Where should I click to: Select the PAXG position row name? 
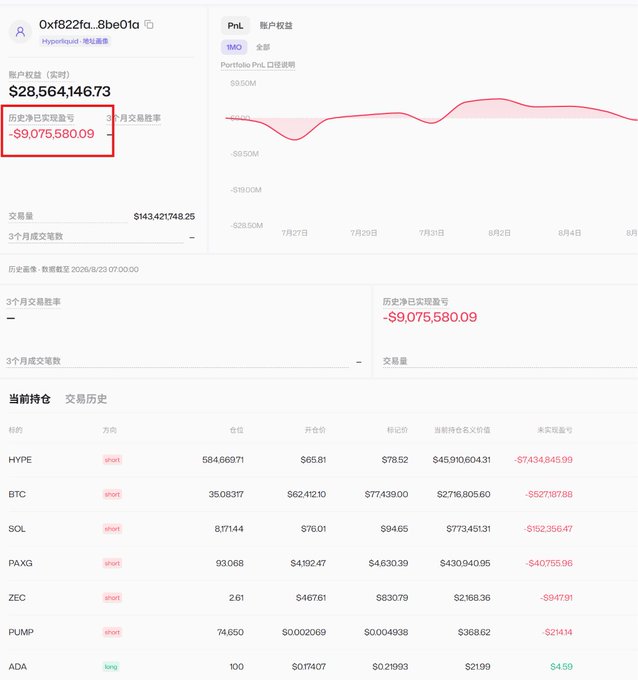coord(20,563)
